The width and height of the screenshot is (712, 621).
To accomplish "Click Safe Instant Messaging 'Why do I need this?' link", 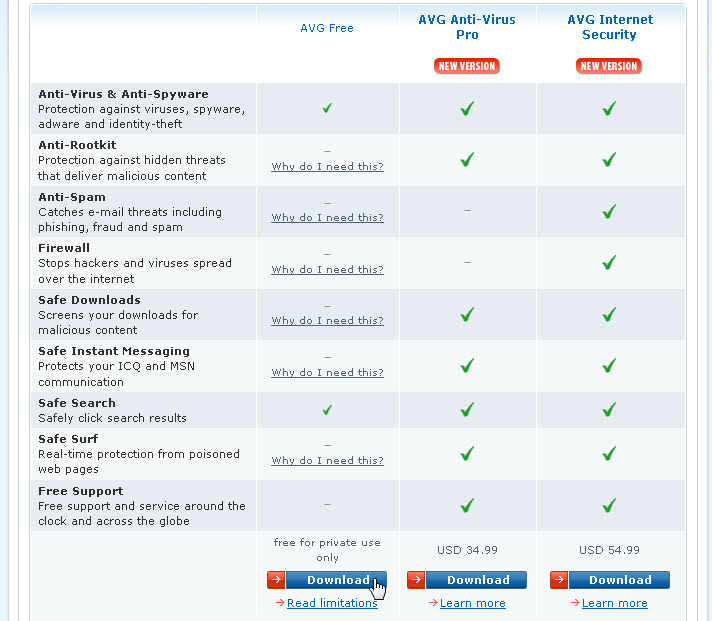I will (327, 372).
